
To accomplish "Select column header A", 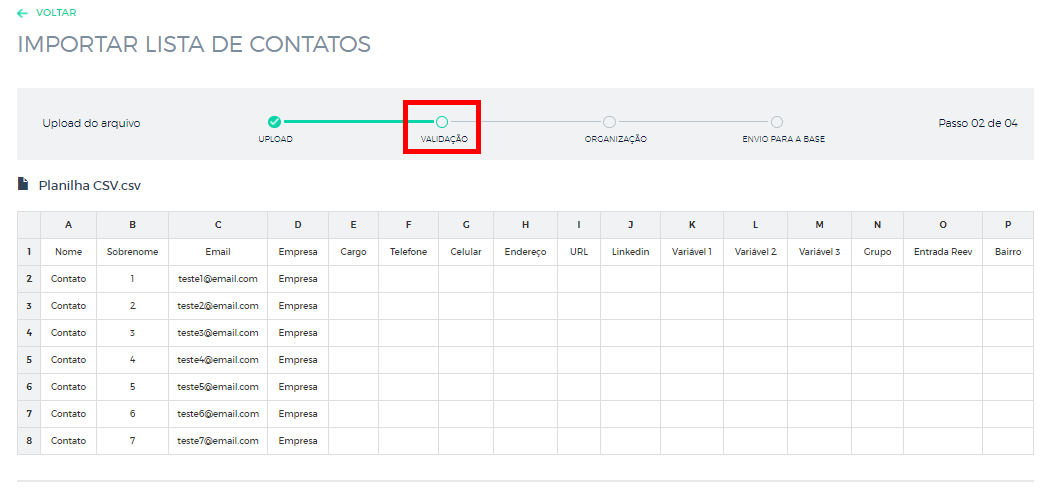I will (69, 225).
